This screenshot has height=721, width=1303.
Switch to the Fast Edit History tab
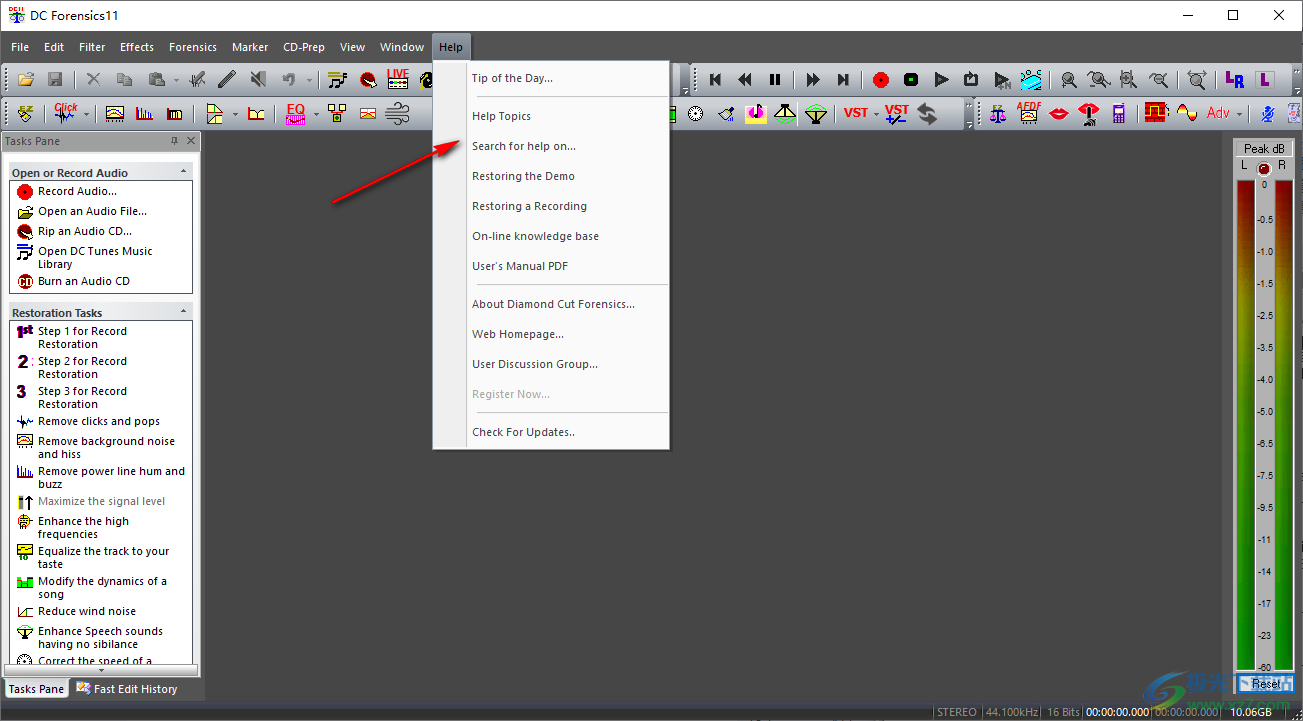[x=135, y=689]
